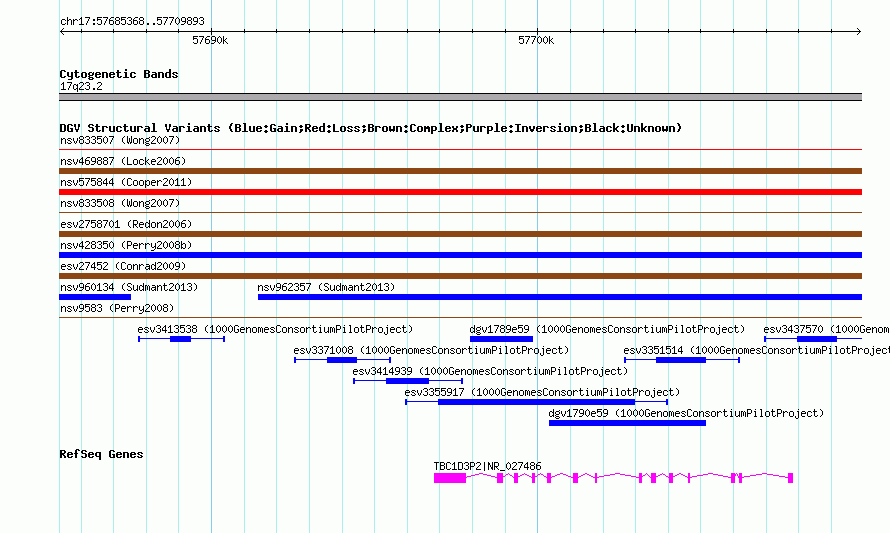Screen dimensions: 890x533
Task: Click the esv3414939 variant glyph
Action: (x=408, y=381)
